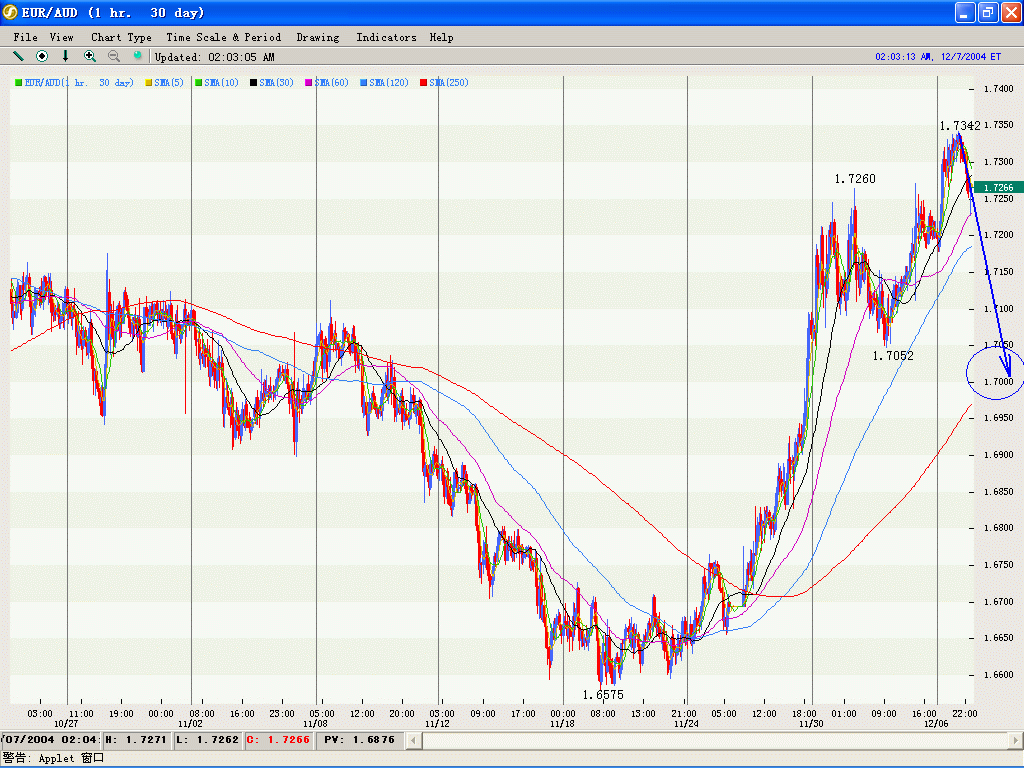Select the line drawing tool
Image resolution: width=1024 pixels, height=768 pixels.
18,56
